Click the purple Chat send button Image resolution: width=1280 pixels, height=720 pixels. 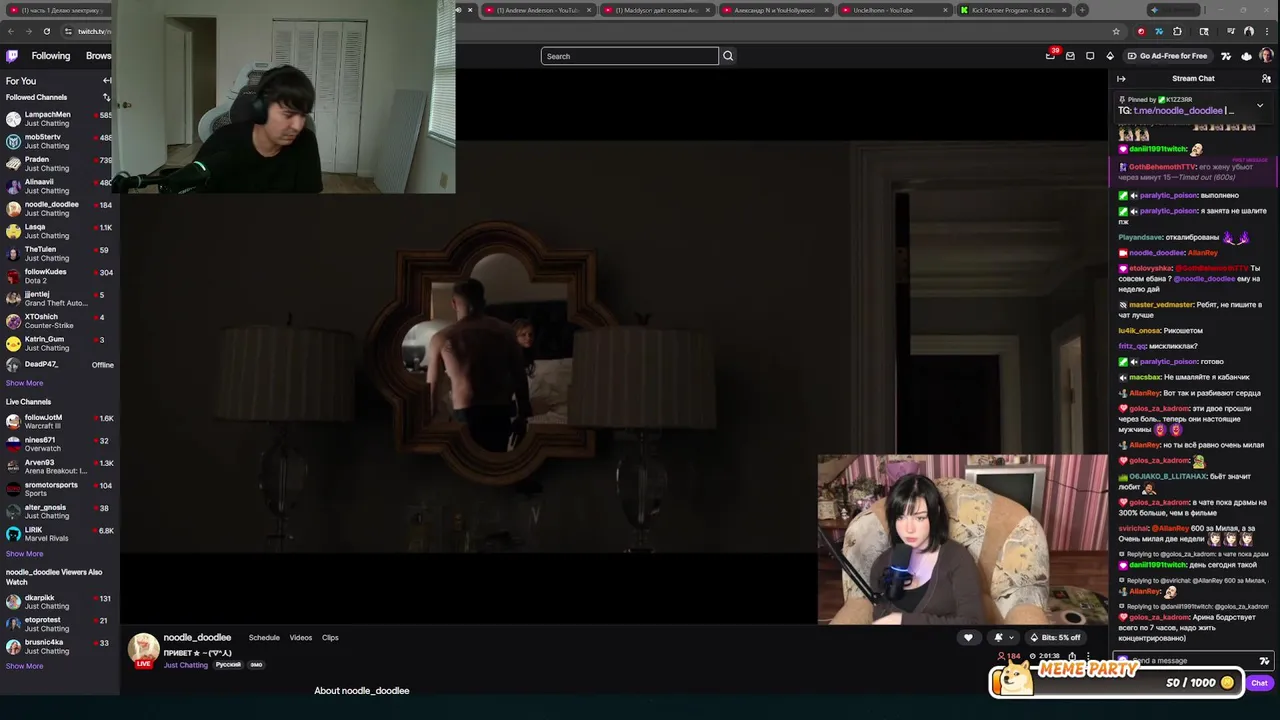click(1259, 683)
